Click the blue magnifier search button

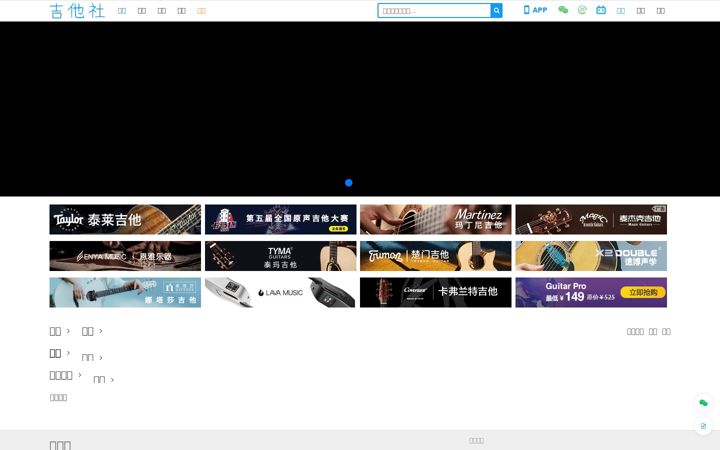click(496, 11)
